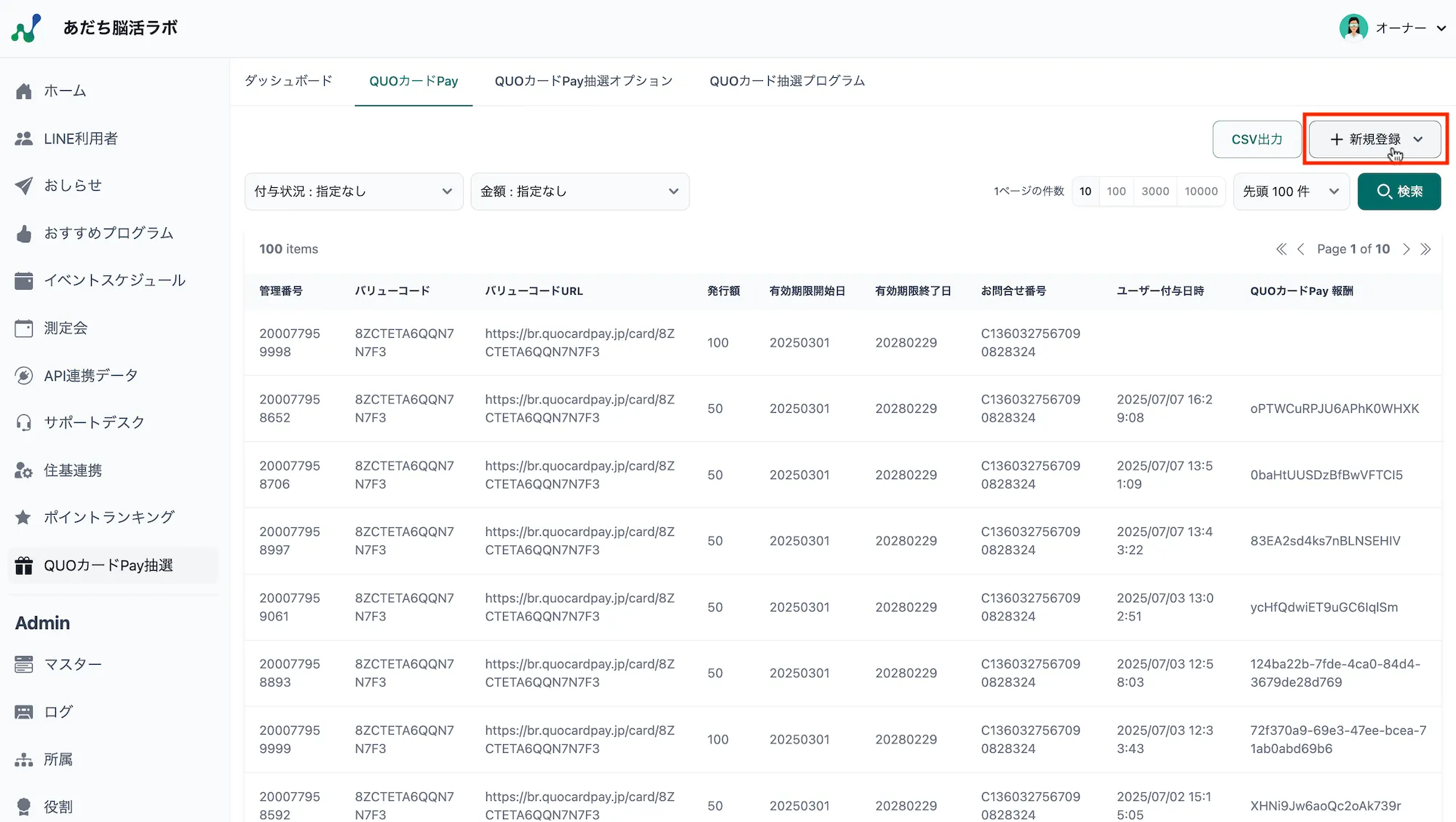Open the ログ section under Admin

coord(57,711)
